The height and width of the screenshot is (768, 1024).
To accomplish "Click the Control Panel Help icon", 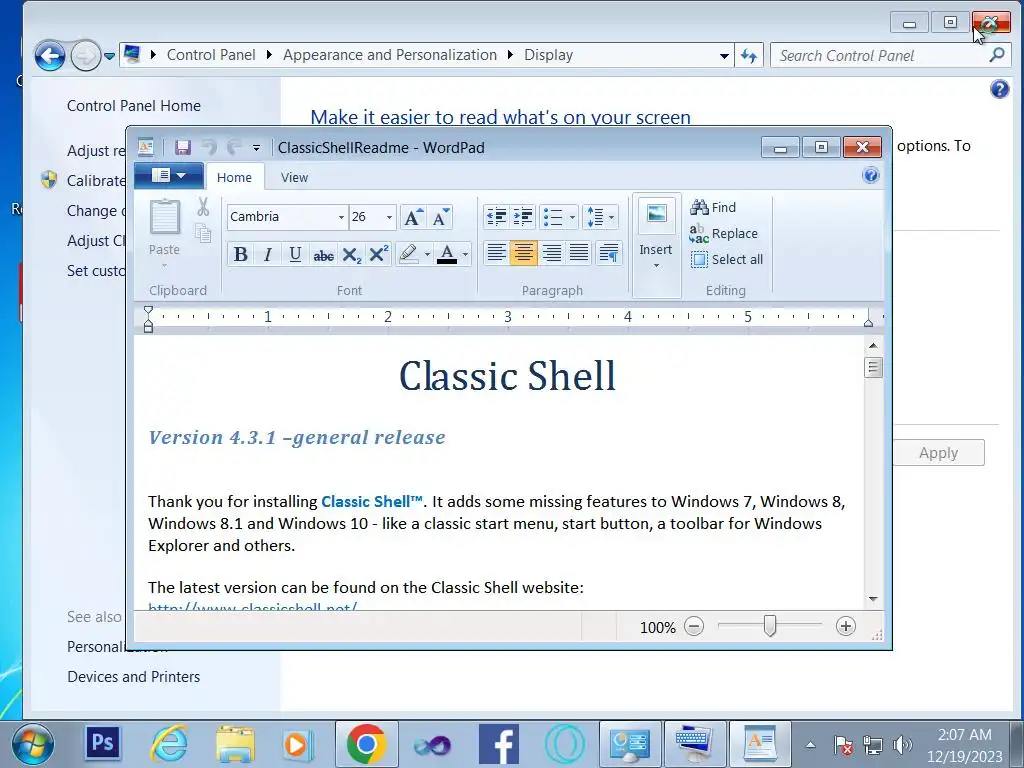I will (x=999, y=89).
